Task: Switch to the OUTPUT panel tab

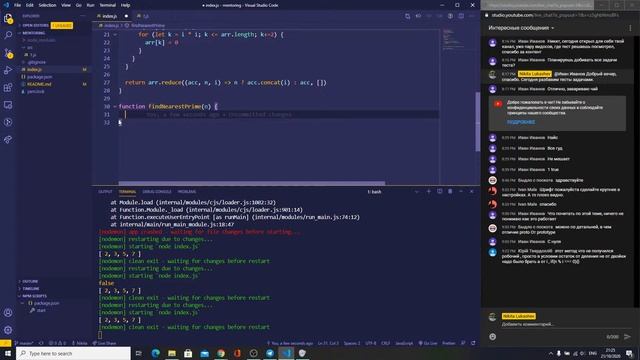Action: click(105, 191)
